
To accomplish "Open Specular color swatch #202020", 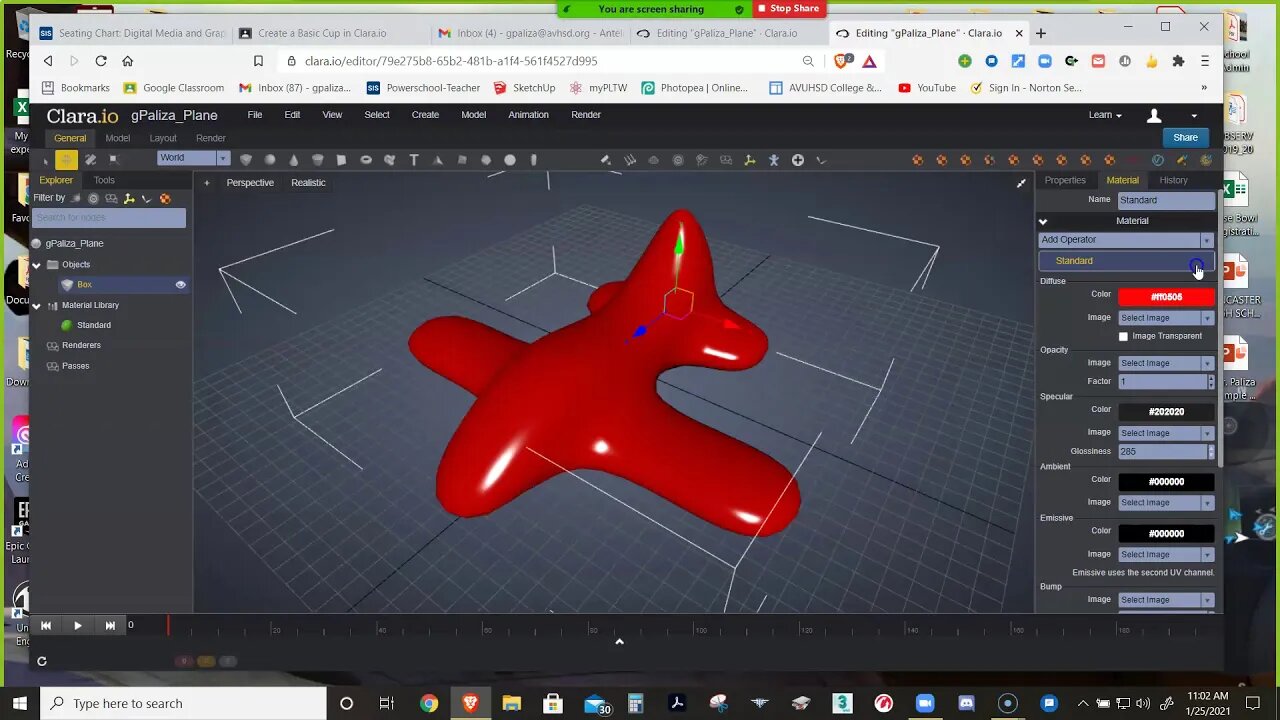I will pos(1166,412).
